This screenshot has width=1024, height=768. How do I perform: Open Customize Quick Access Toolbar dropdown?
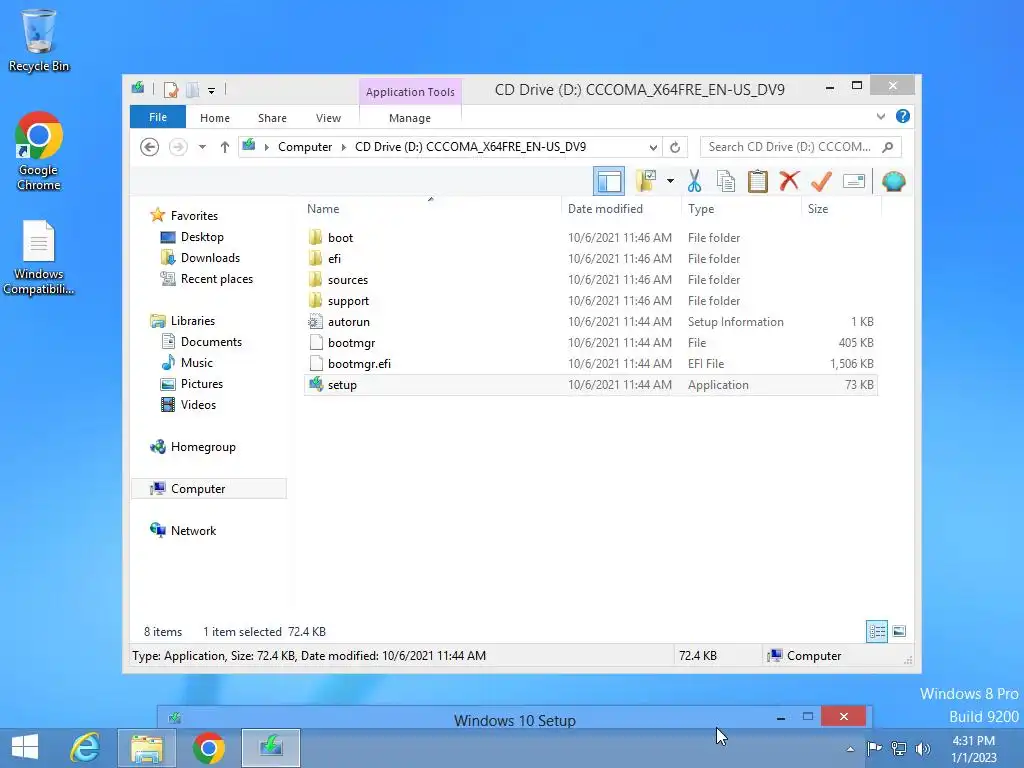tap(212, 90)
